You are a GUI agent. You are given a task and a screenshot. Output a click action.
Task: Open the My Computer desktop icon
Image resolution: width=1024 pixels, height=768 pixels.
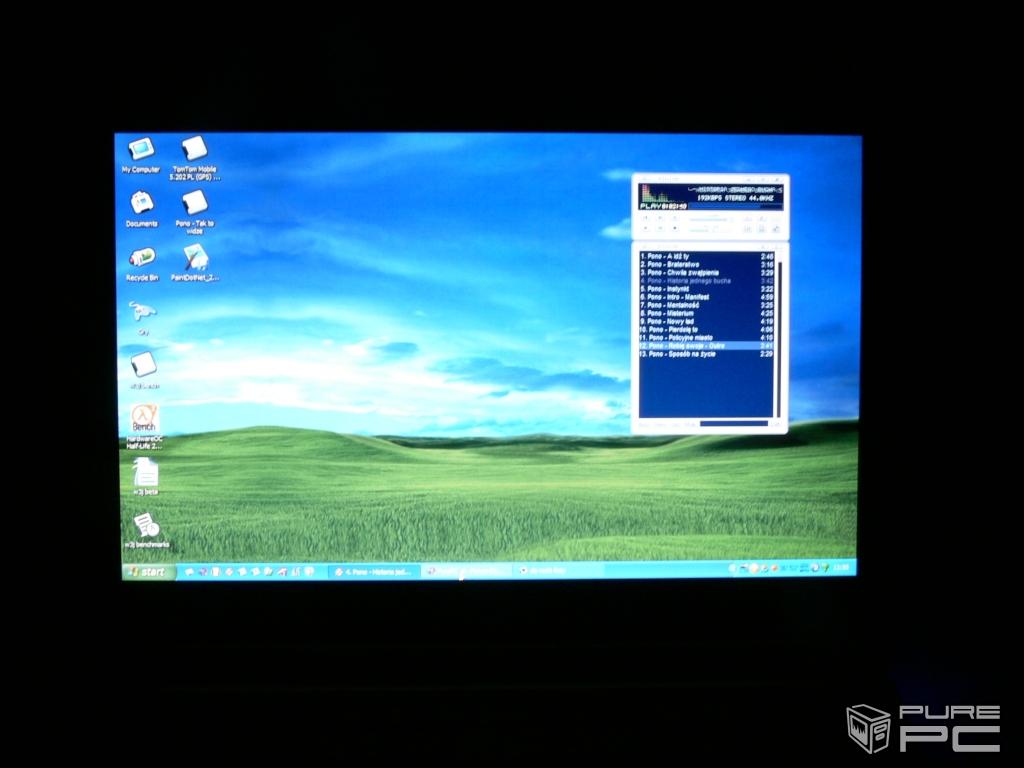coord(141,155)
